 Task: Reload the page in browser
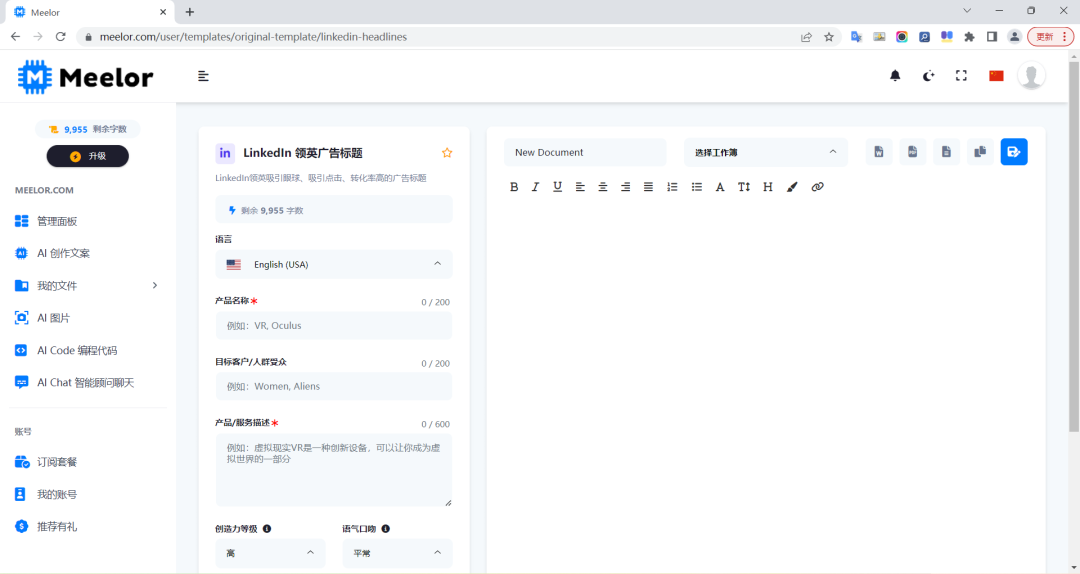tap(61, 37)
